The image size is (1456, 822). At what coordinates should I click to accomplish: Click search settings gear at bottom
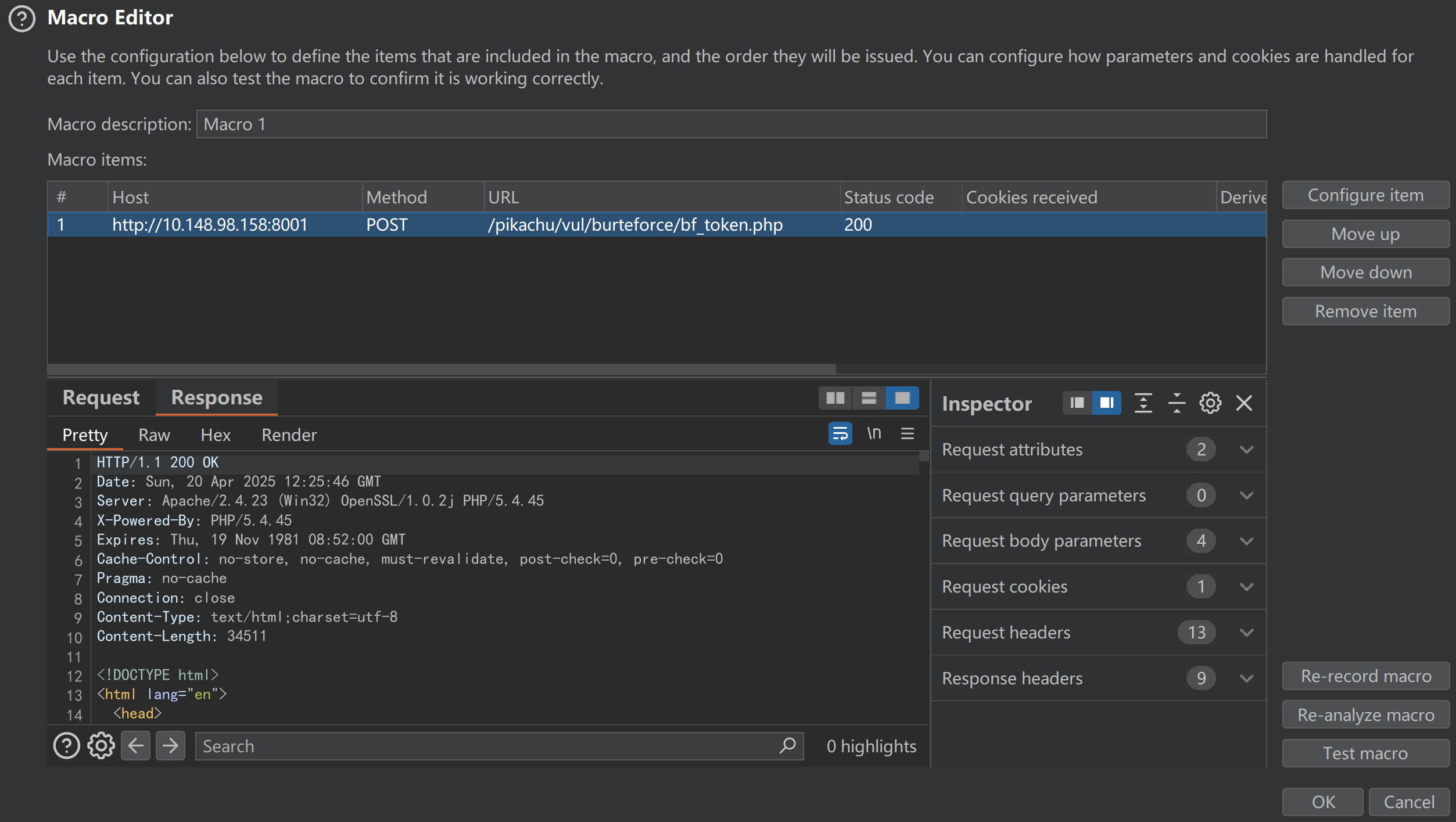[101, 746]
